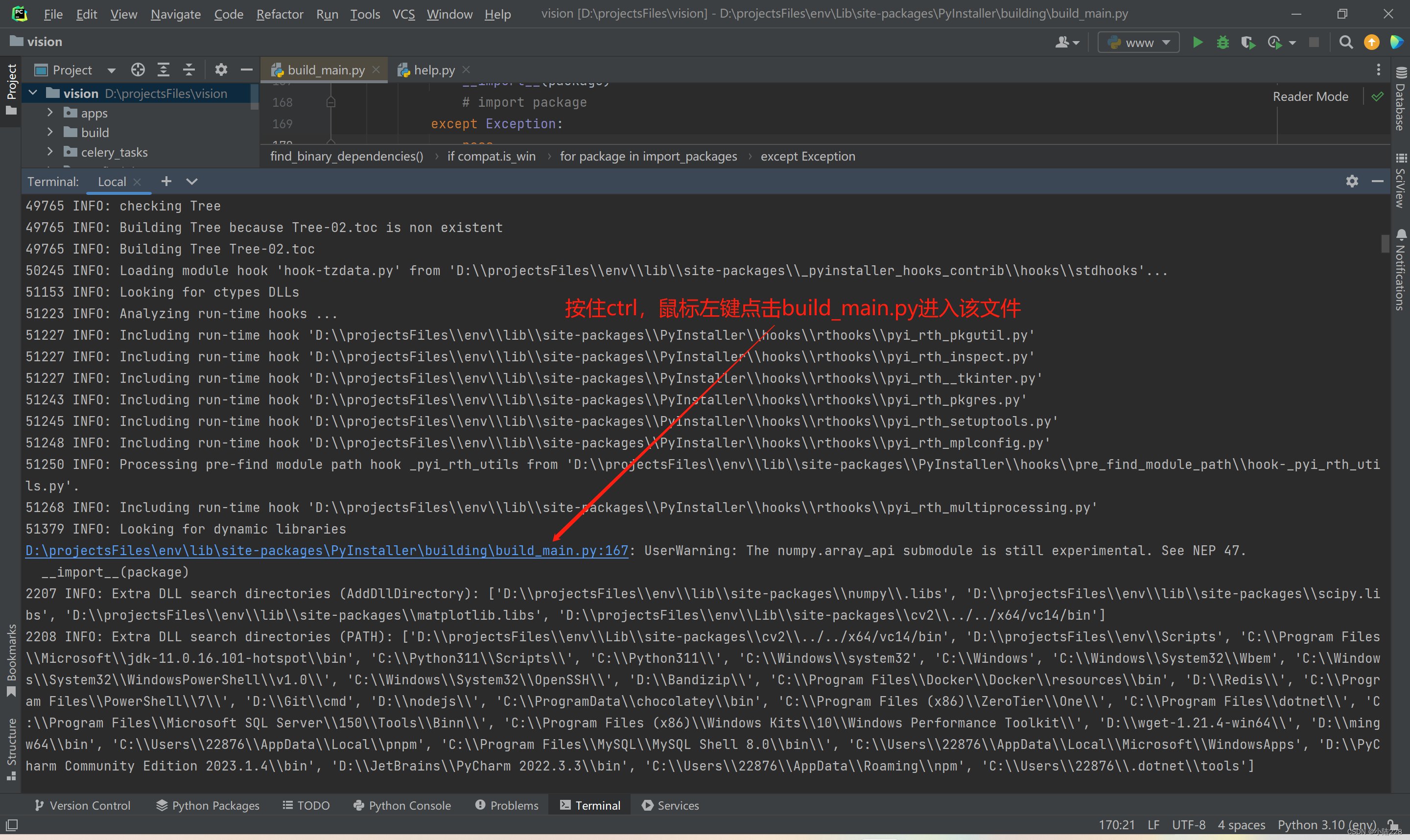Click Select Opened File target icon
The width and height of the screenshot is (1410, 840).
[138, 70]
